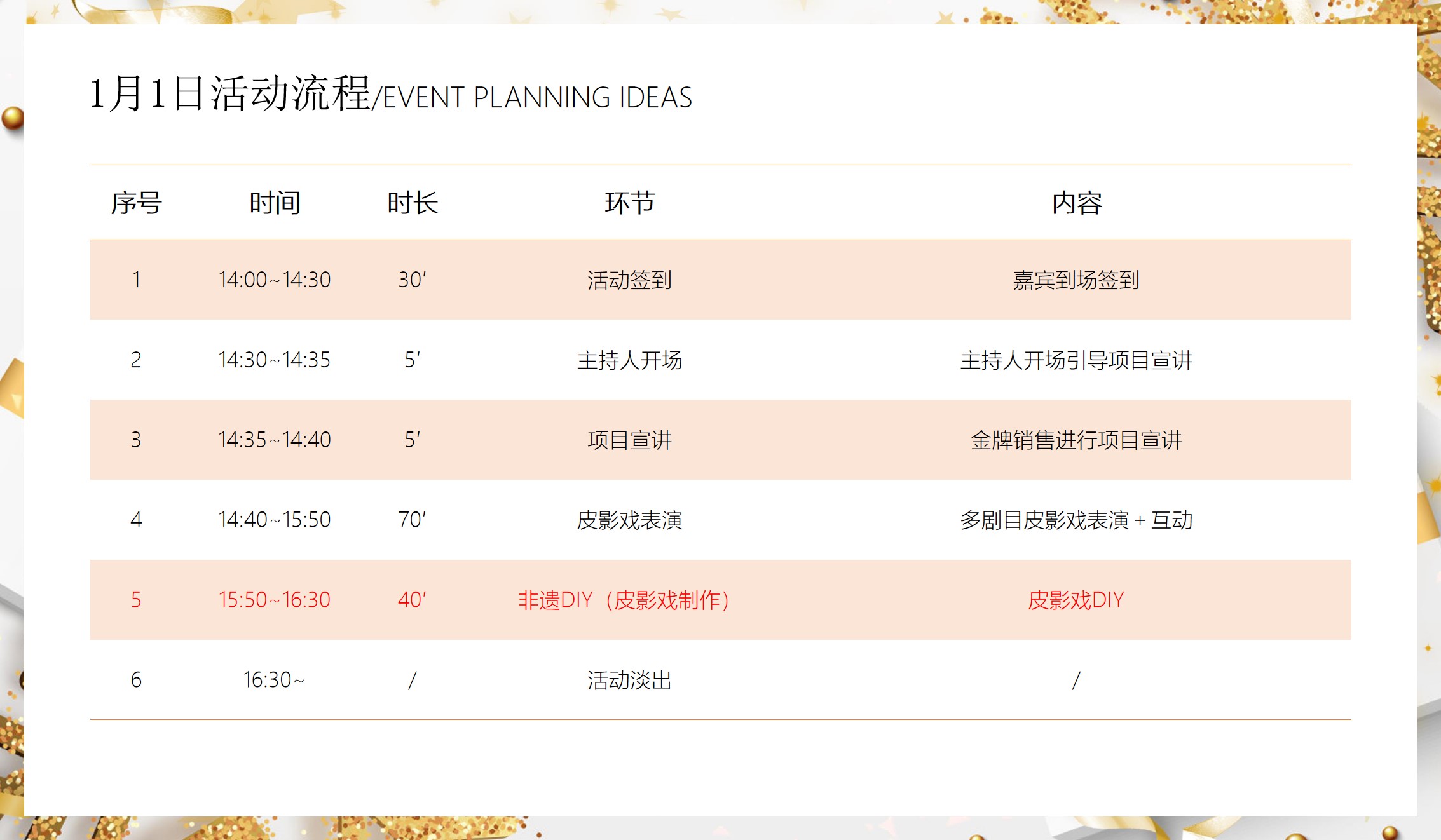Viewport: 1441px width, 840px height.
Task: Click the red 皮影戏DIY content cell
Action: coord(1076,600)
